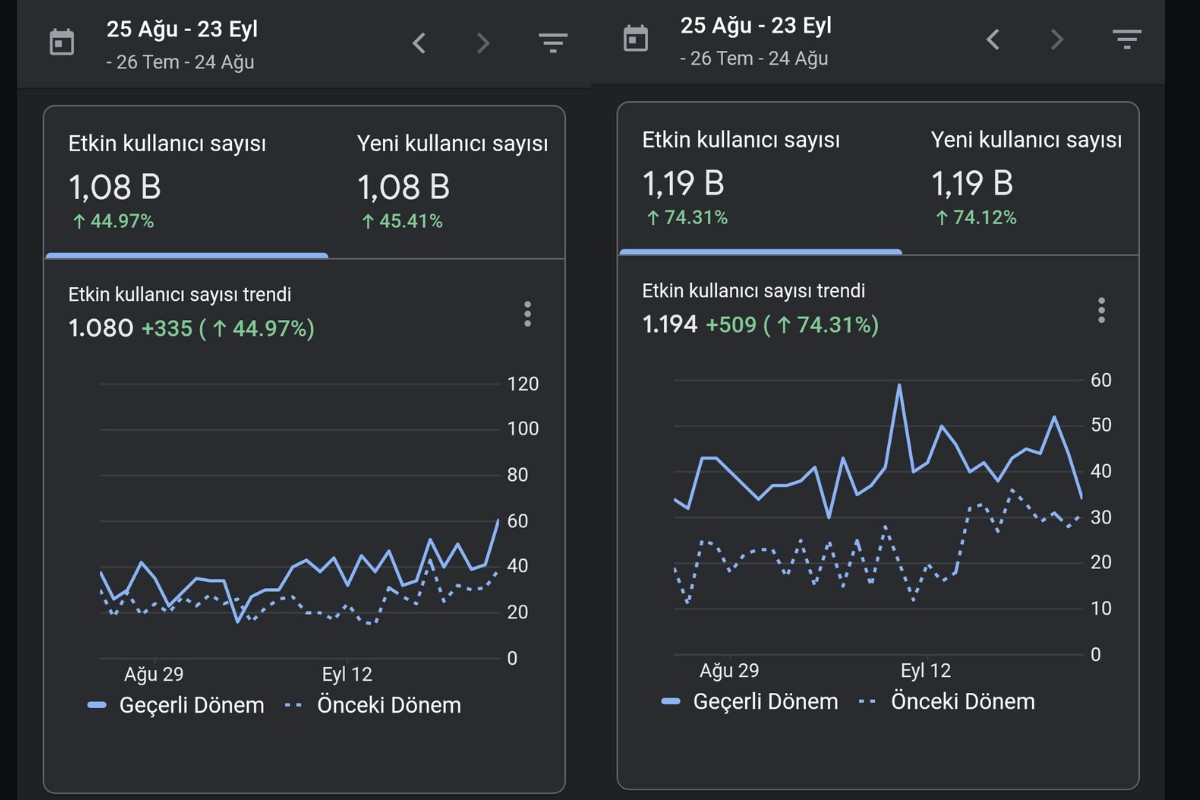Toggle Önceki Dönem legend in left chart
This screenshot has width=1200, height=800.
[x=373, y=705]
